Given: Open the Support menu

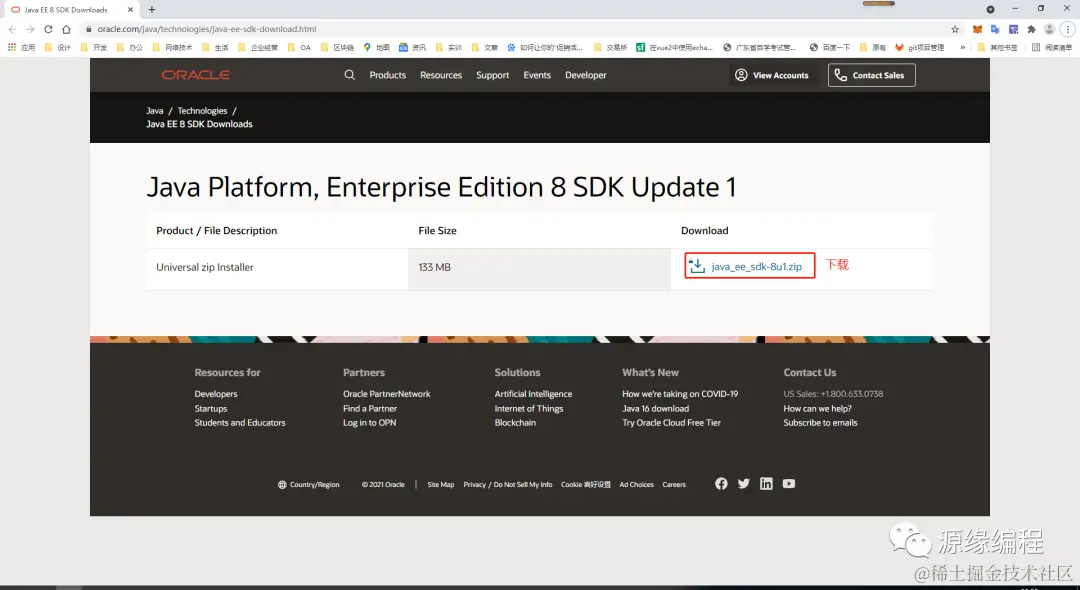Looking at the screenshot, I should coord(492,75).
